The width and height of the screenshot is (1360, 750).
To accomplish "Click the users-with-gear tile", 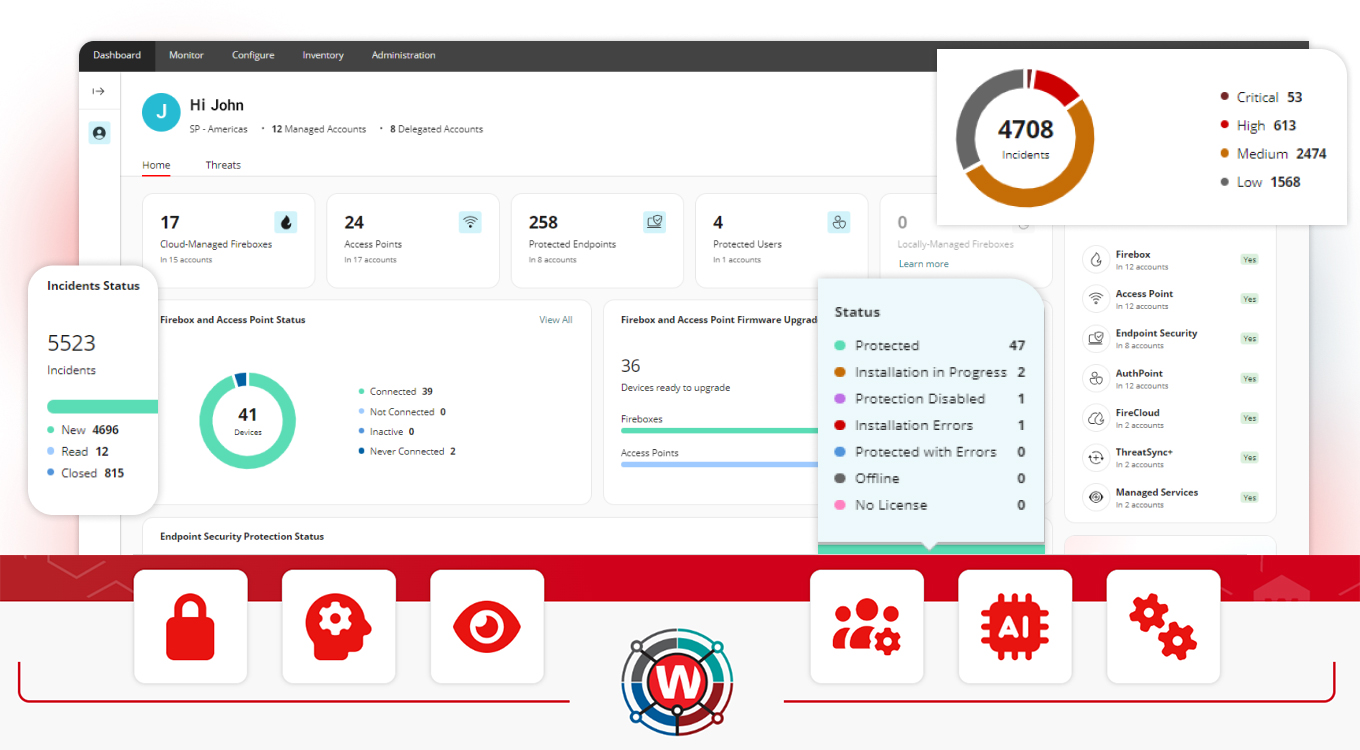I will point(867,627).
